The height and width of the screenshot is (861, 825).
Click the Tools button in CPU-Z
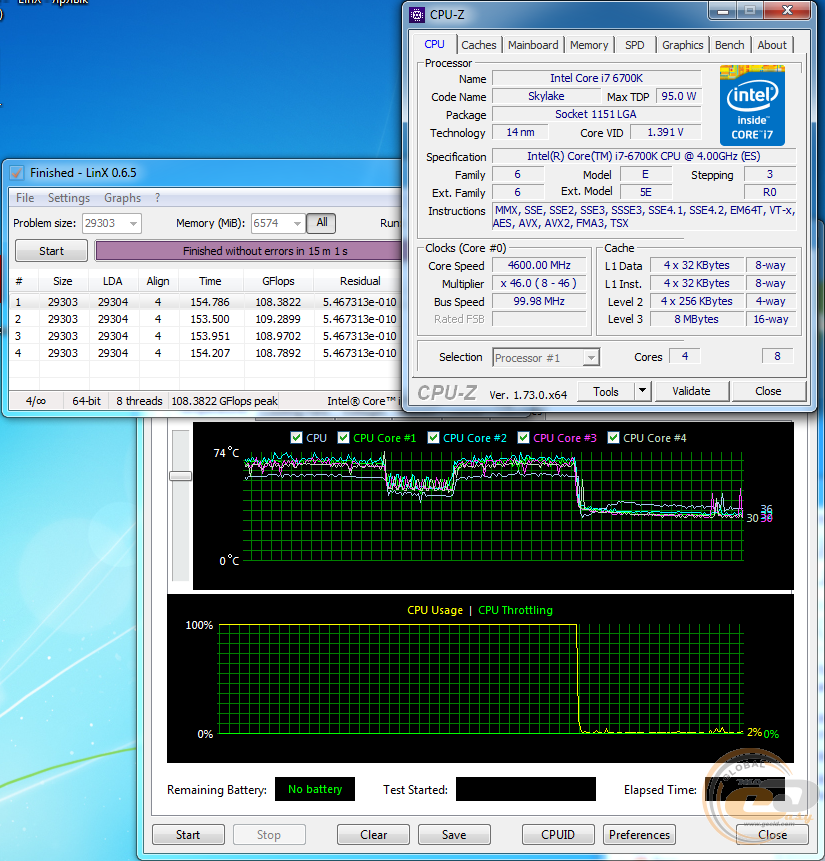coord(606,392)
